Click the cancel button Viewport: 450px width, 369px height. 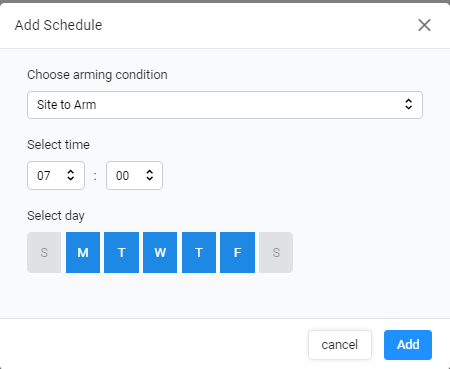[340, 345]
